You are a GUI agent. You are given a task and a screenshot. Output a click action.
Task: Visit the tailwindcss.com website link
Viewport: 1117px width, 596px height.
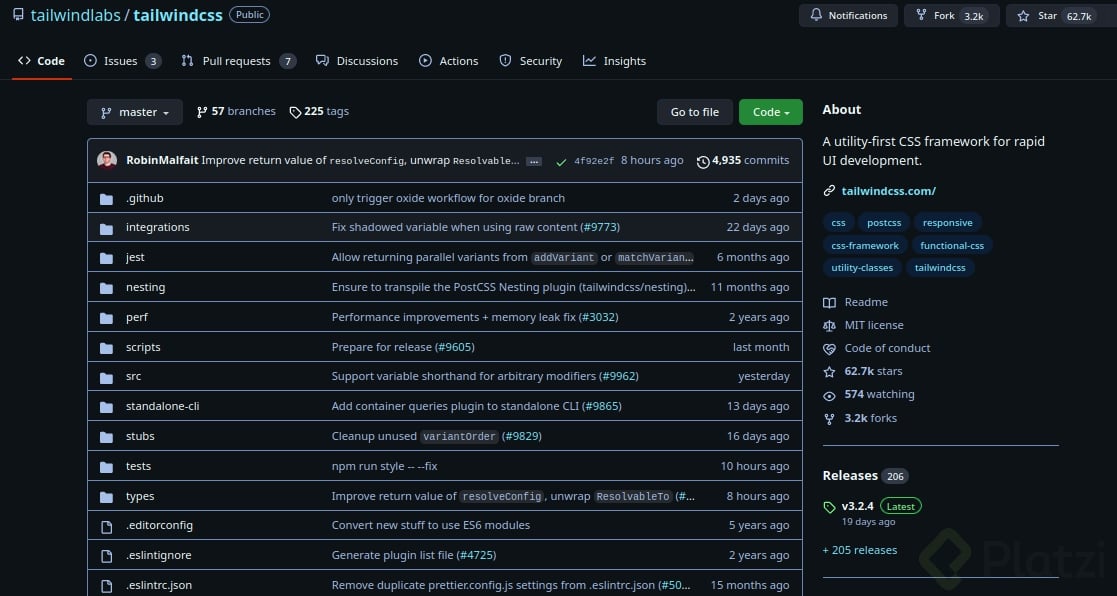[x=888, y=191]
